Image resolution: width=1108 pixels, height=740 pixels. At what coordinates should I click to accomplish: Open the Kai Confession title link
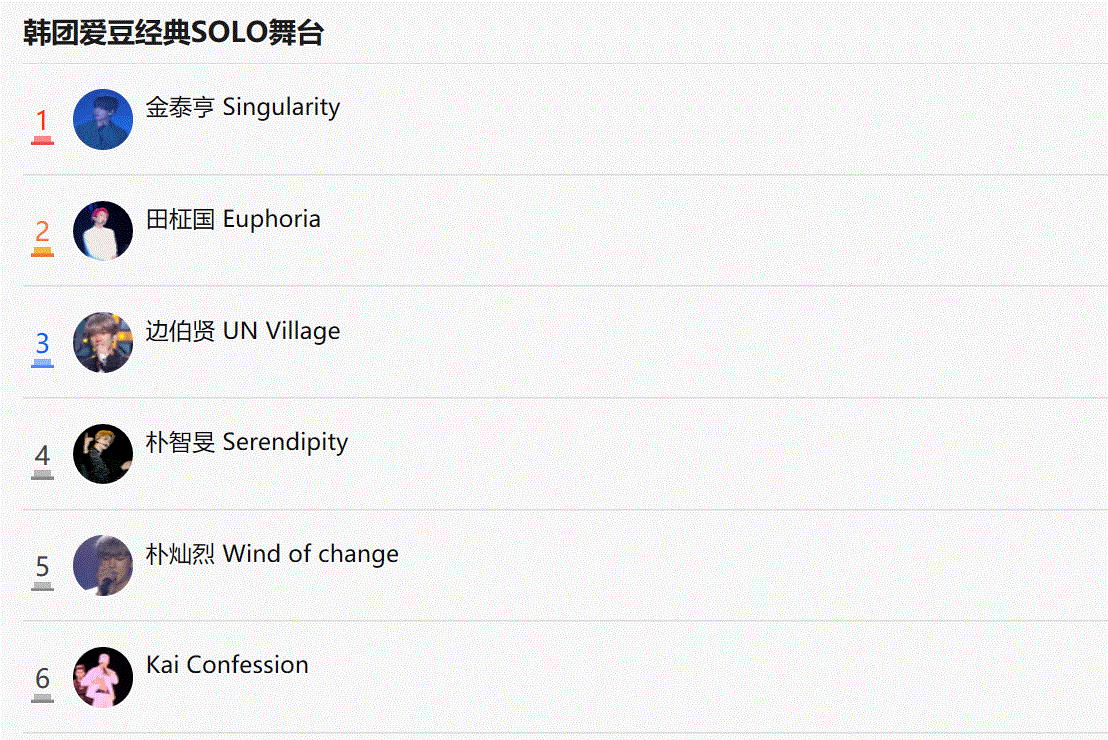click(227, 665)
